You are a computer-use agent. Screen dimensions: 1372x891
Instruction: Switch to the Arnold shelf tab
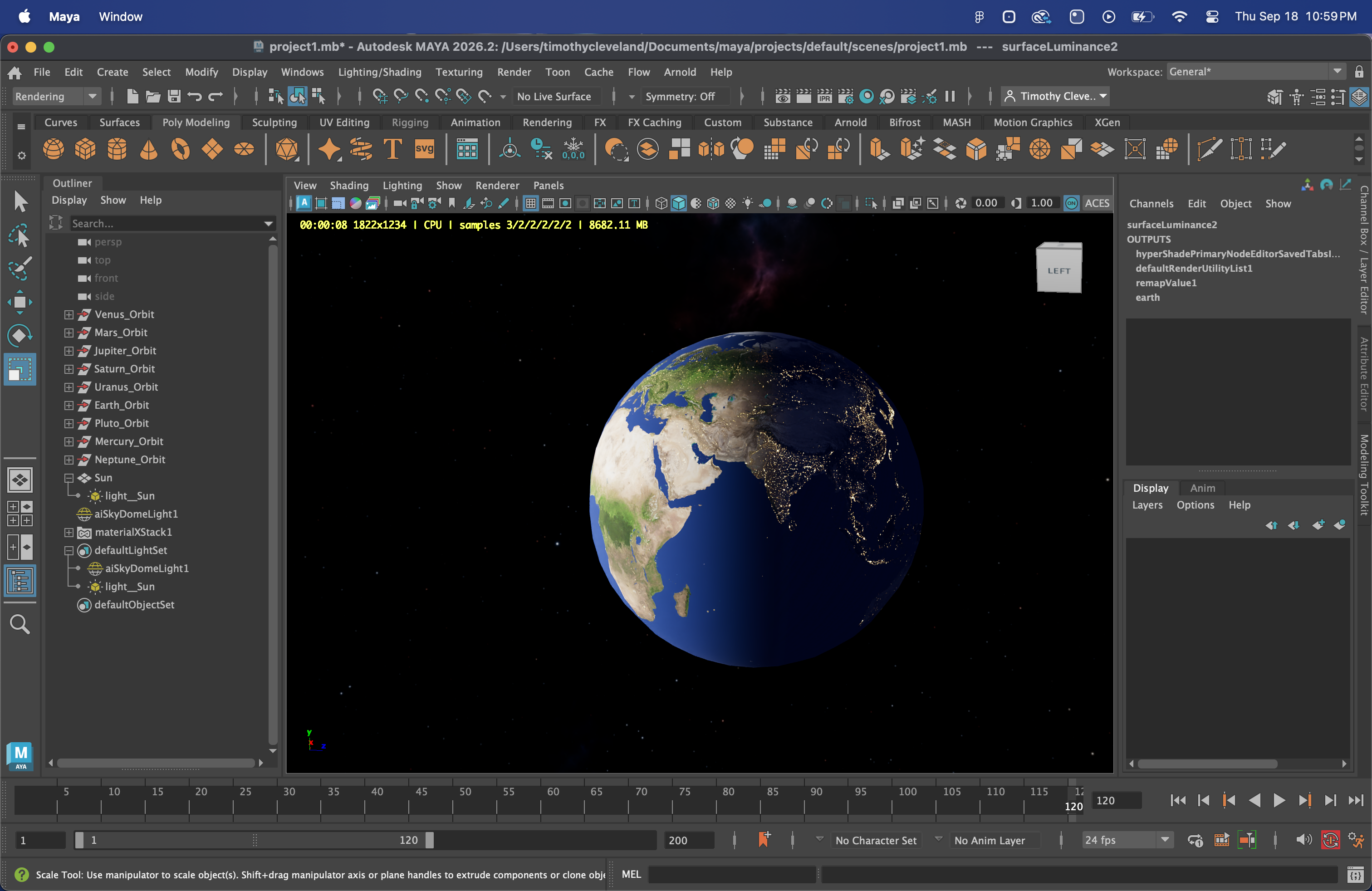click(850, 122)
